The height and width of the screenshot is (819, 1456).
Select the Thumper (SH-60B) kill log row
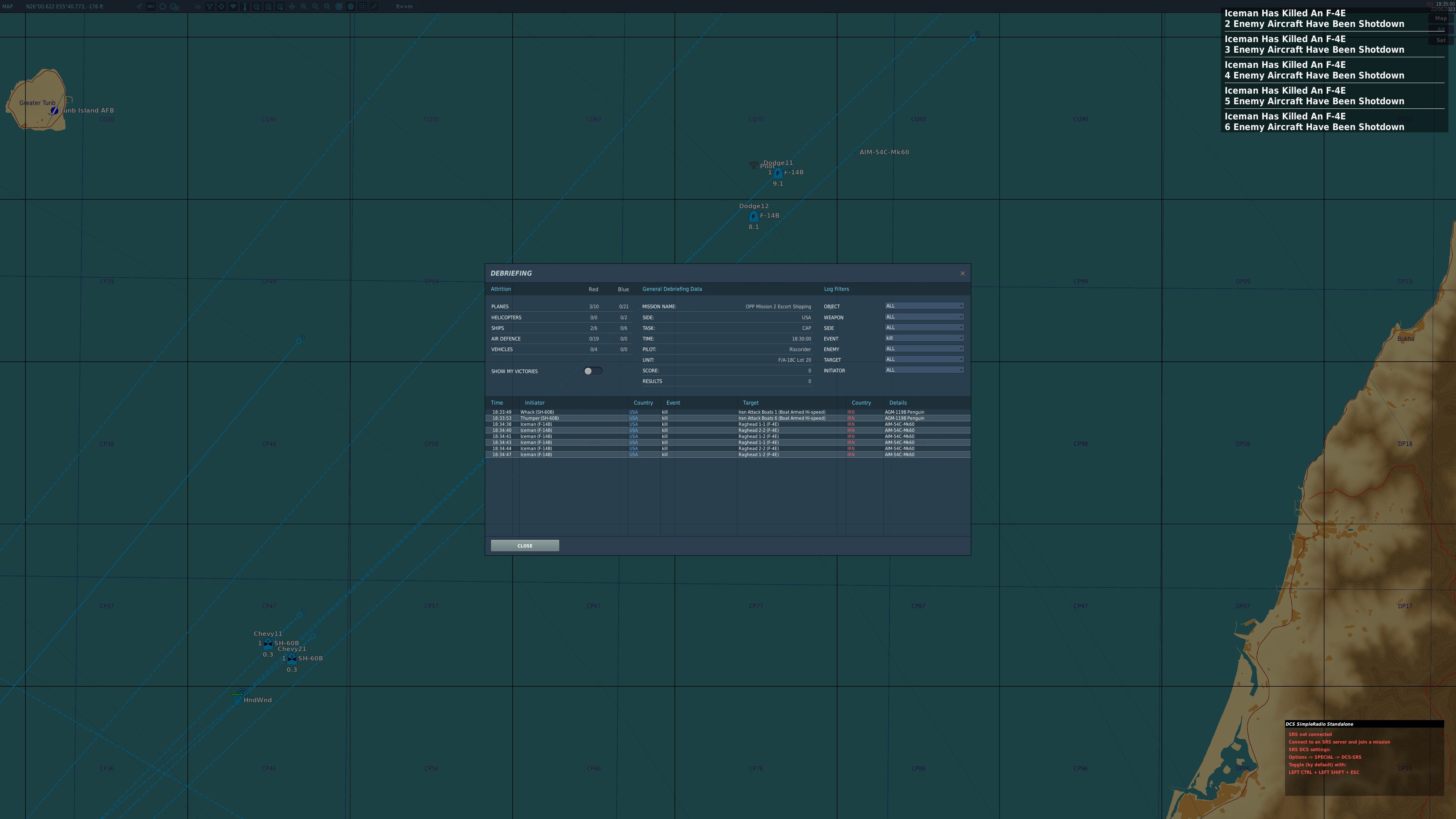728,418
